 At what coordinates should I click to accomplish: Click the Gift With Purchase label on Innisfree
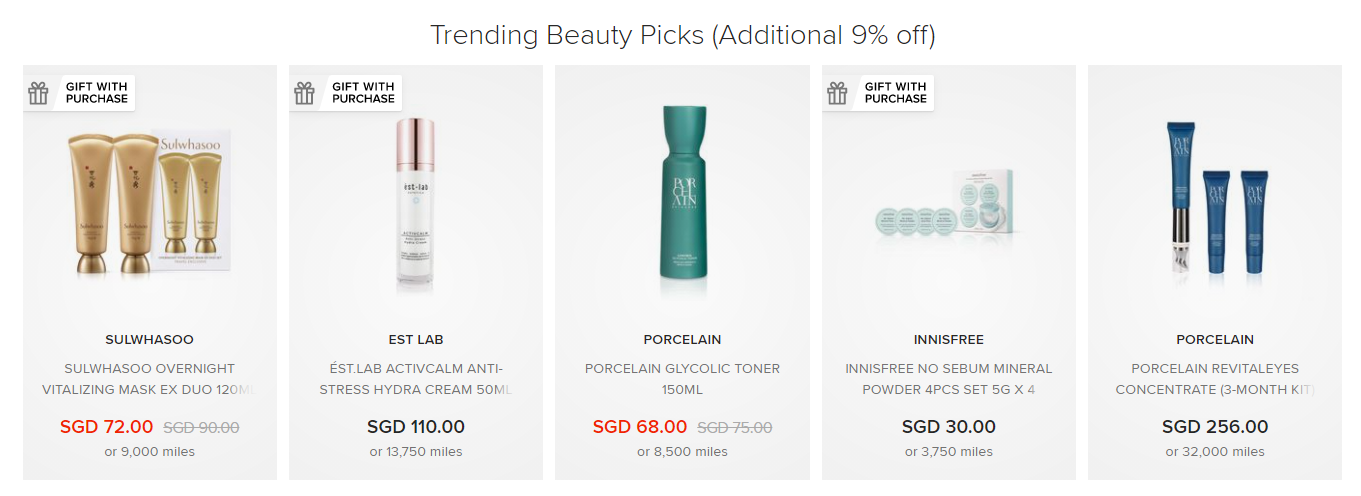tap(896, 93)
